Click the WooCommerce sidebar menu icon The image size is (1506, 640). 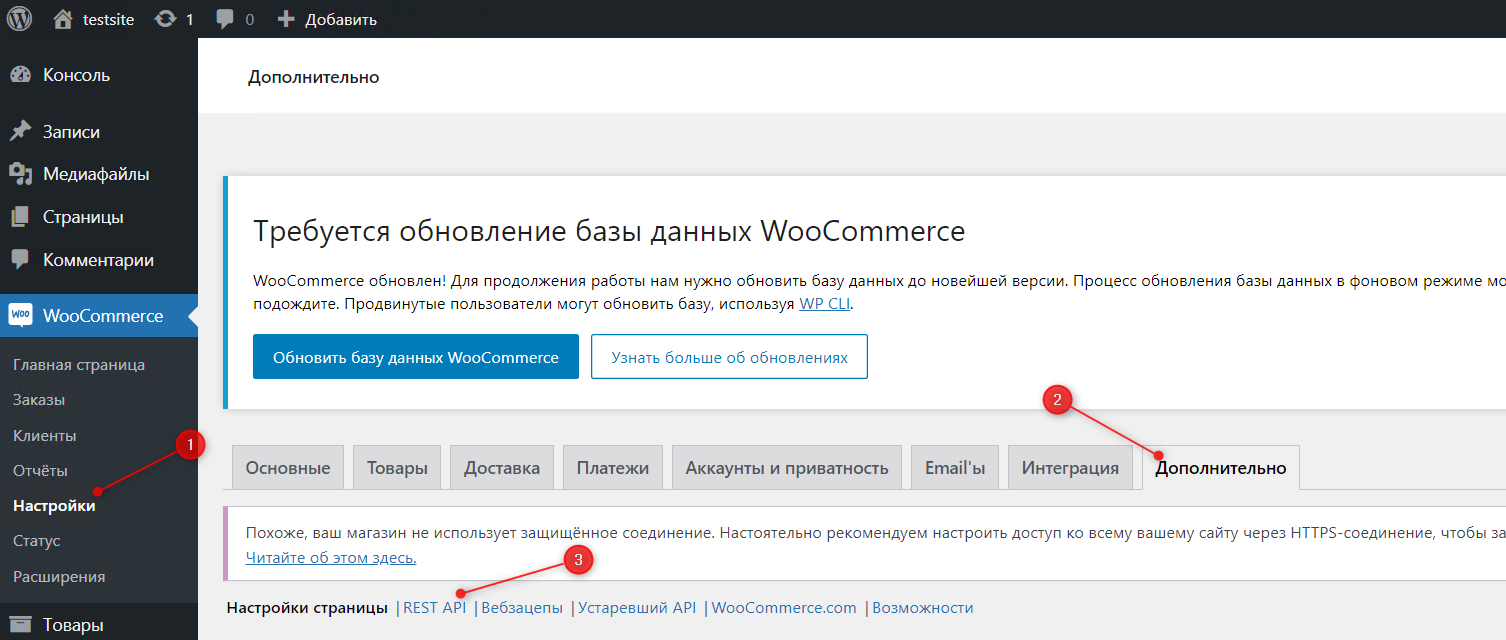pos(21,316)
